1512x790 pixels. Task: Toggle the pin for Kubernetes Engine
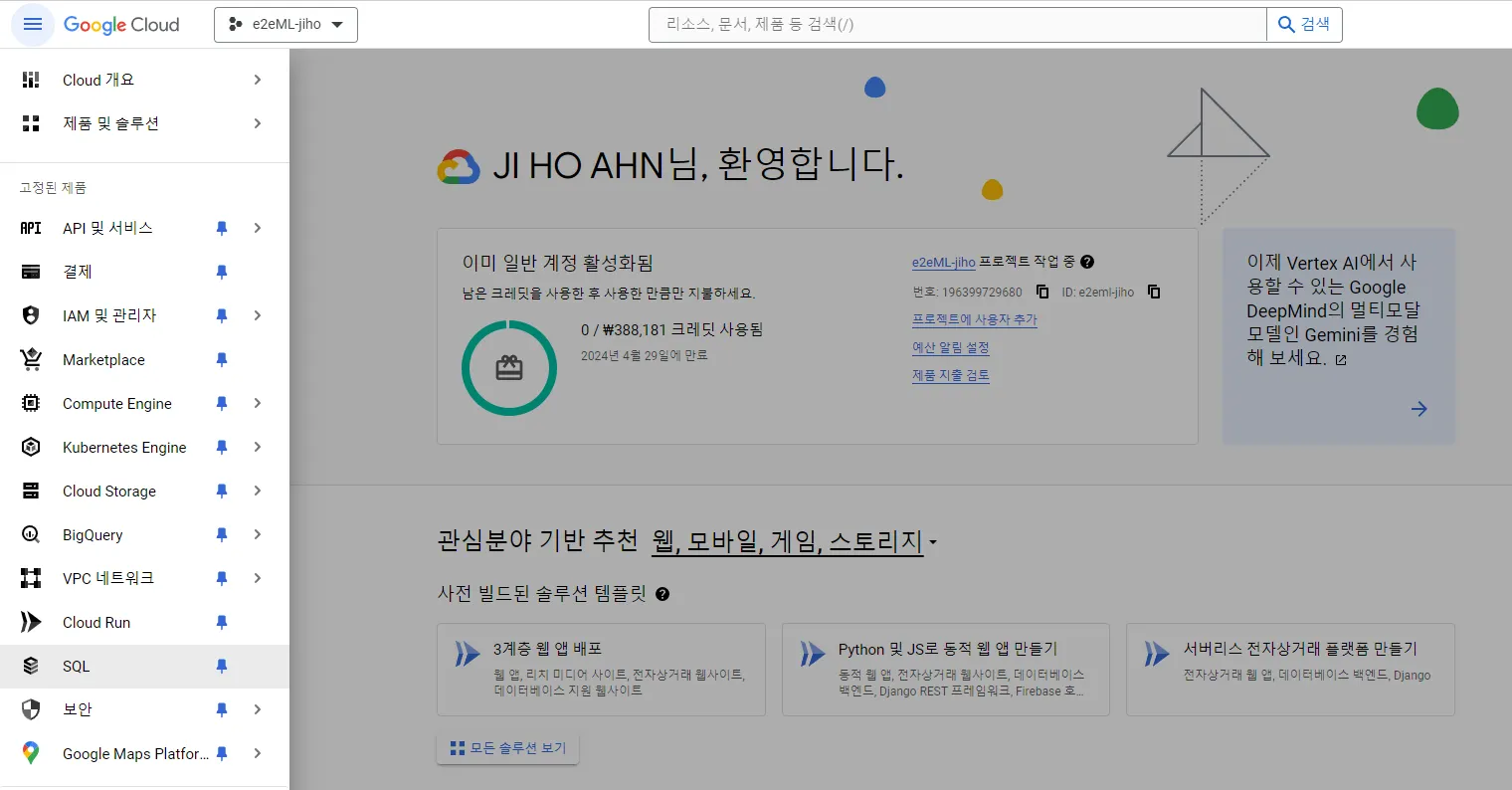click(222, 447)
